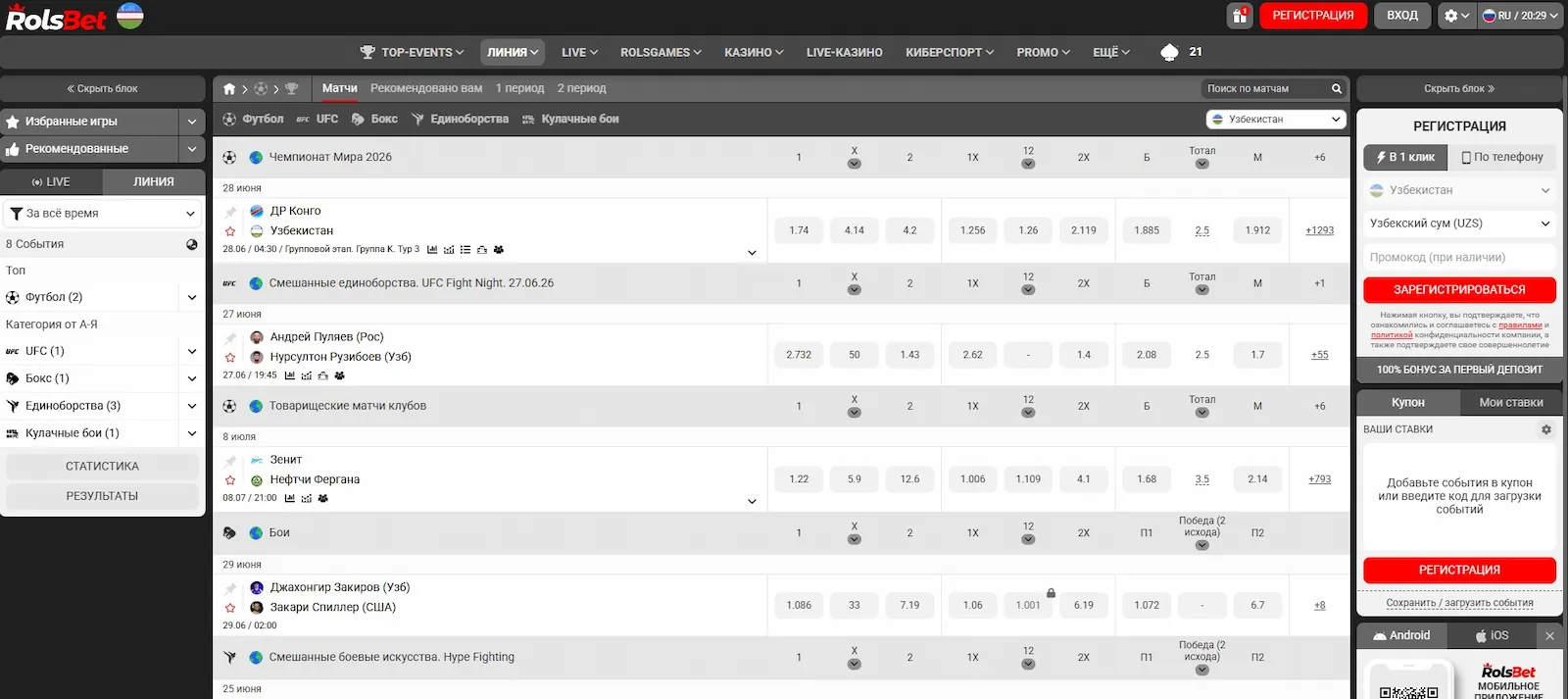Select the Футбол sport filter in top bar
1568x699 pixels.
[253, 119]
